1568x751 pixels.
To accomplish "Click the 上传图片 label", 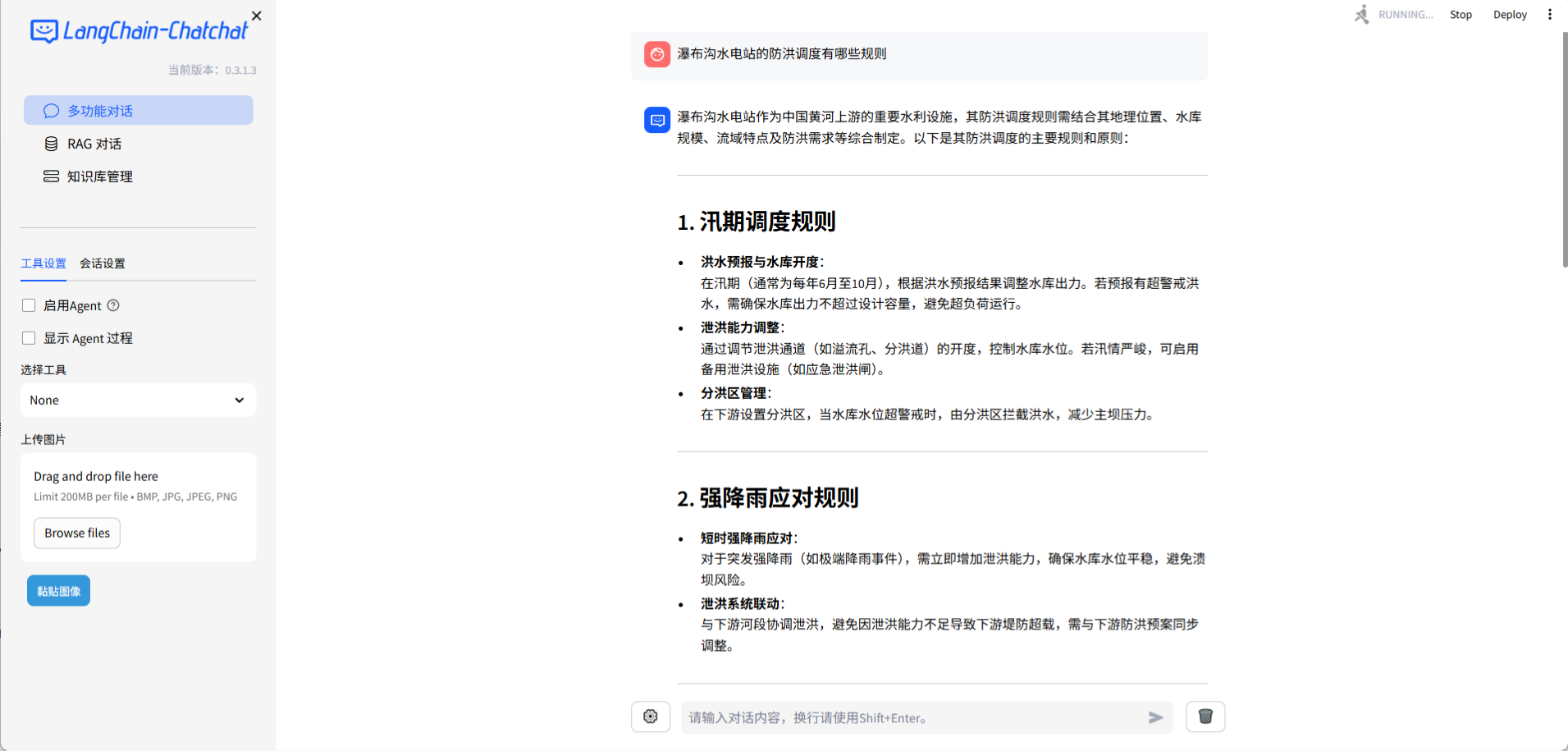I will click(x=43, y=439).
